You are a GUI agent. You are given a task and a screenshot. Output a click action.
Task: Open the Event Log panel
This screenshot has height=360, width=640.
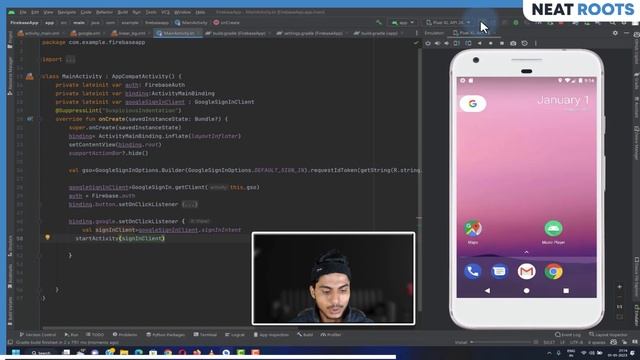pos(568,335)
